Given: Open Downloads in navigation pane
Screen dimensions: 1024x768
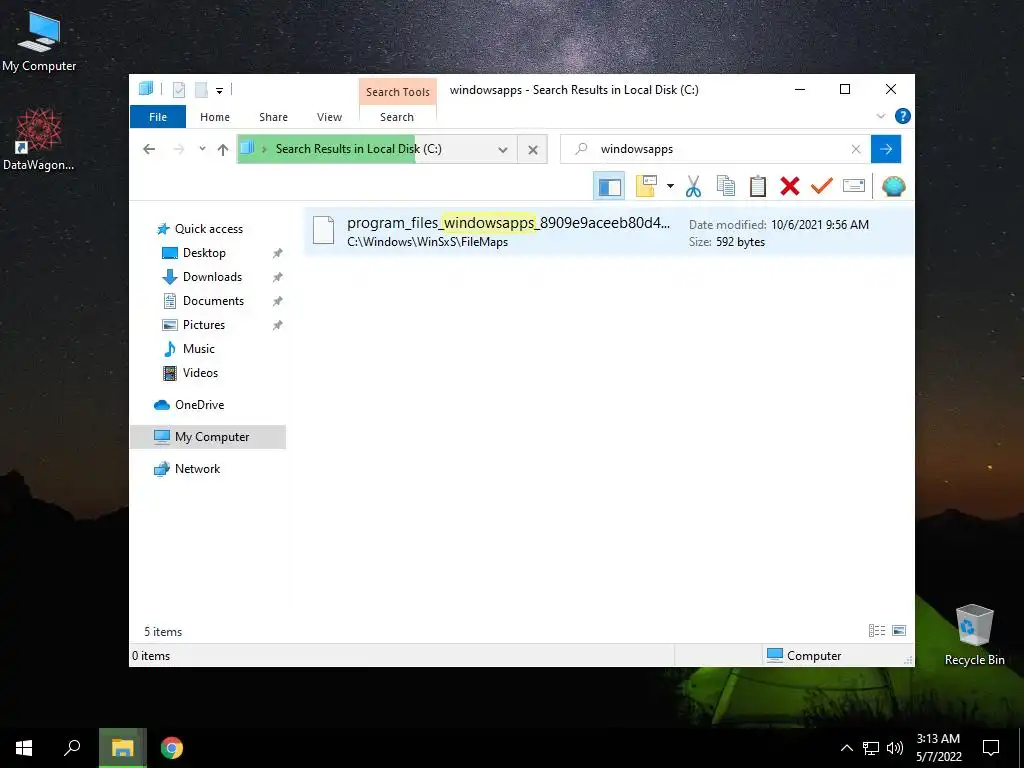Looking at the screenshot, I should 212,277.
